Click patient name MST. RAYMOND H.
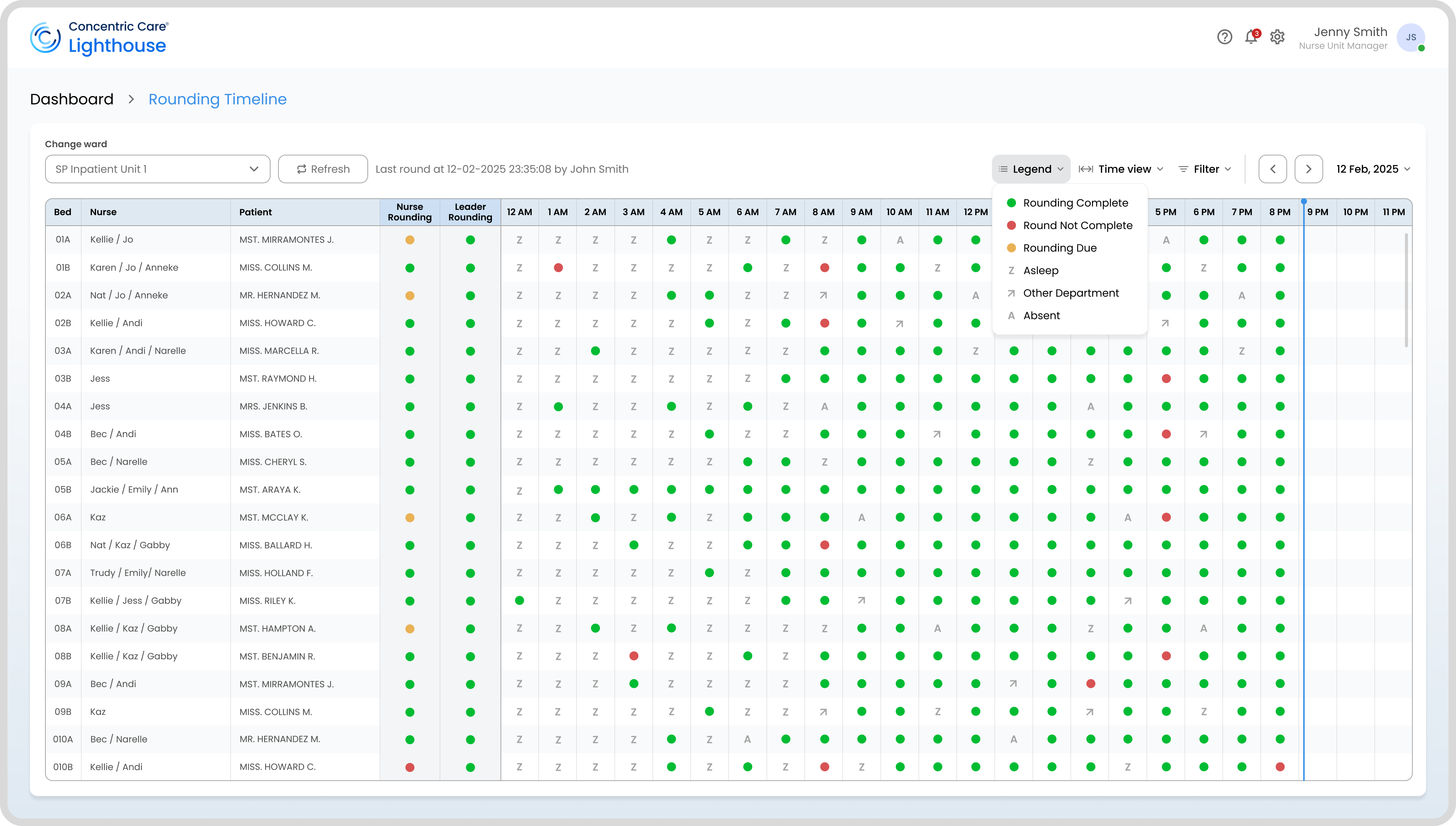Image resolution: width=1456 pixels, height=826 pixels. pos(278,378)
